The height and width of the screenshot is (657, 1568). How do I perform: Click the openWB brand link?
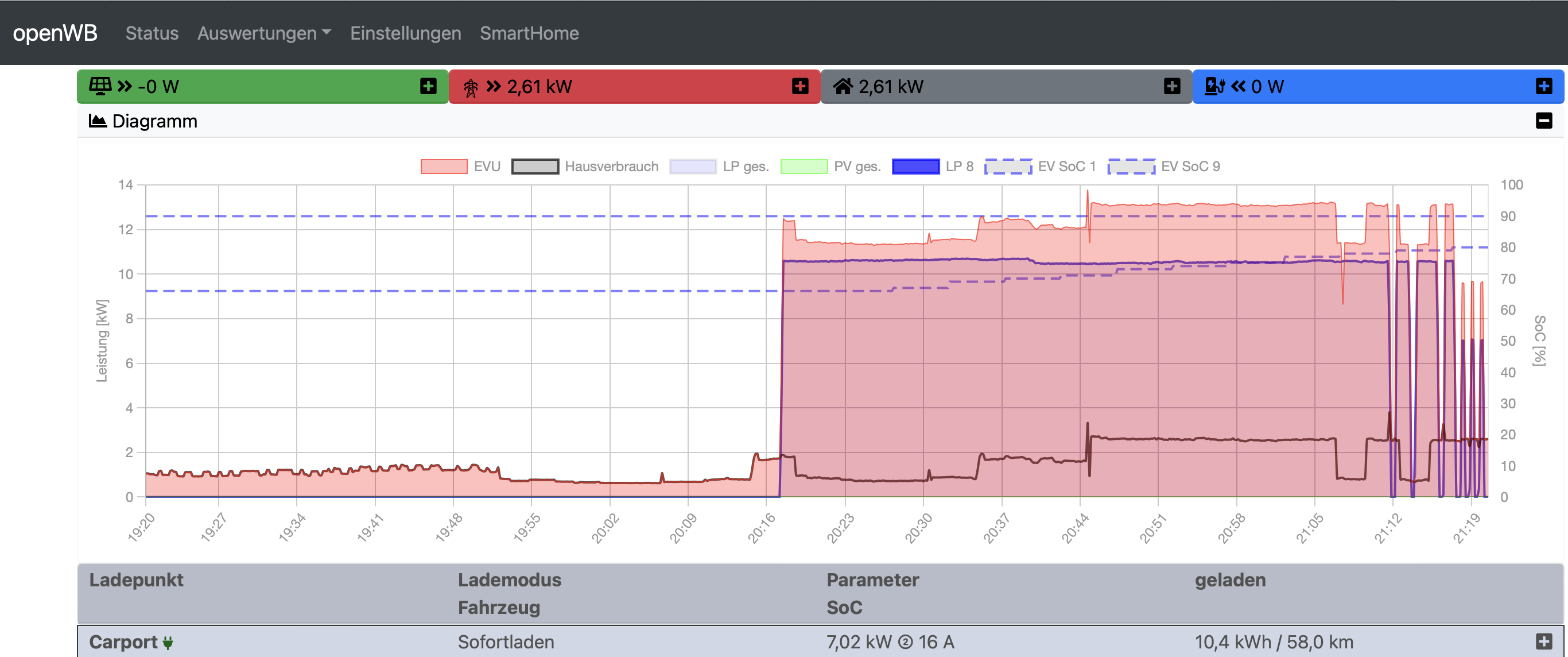55,33
